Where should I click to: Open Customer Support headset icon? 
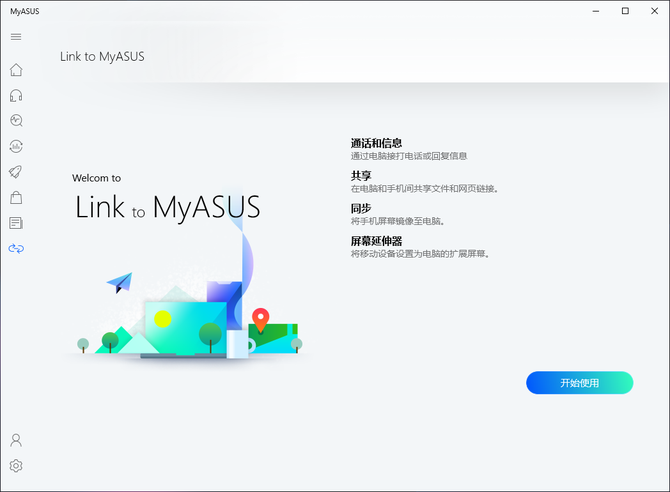point(16,96)
